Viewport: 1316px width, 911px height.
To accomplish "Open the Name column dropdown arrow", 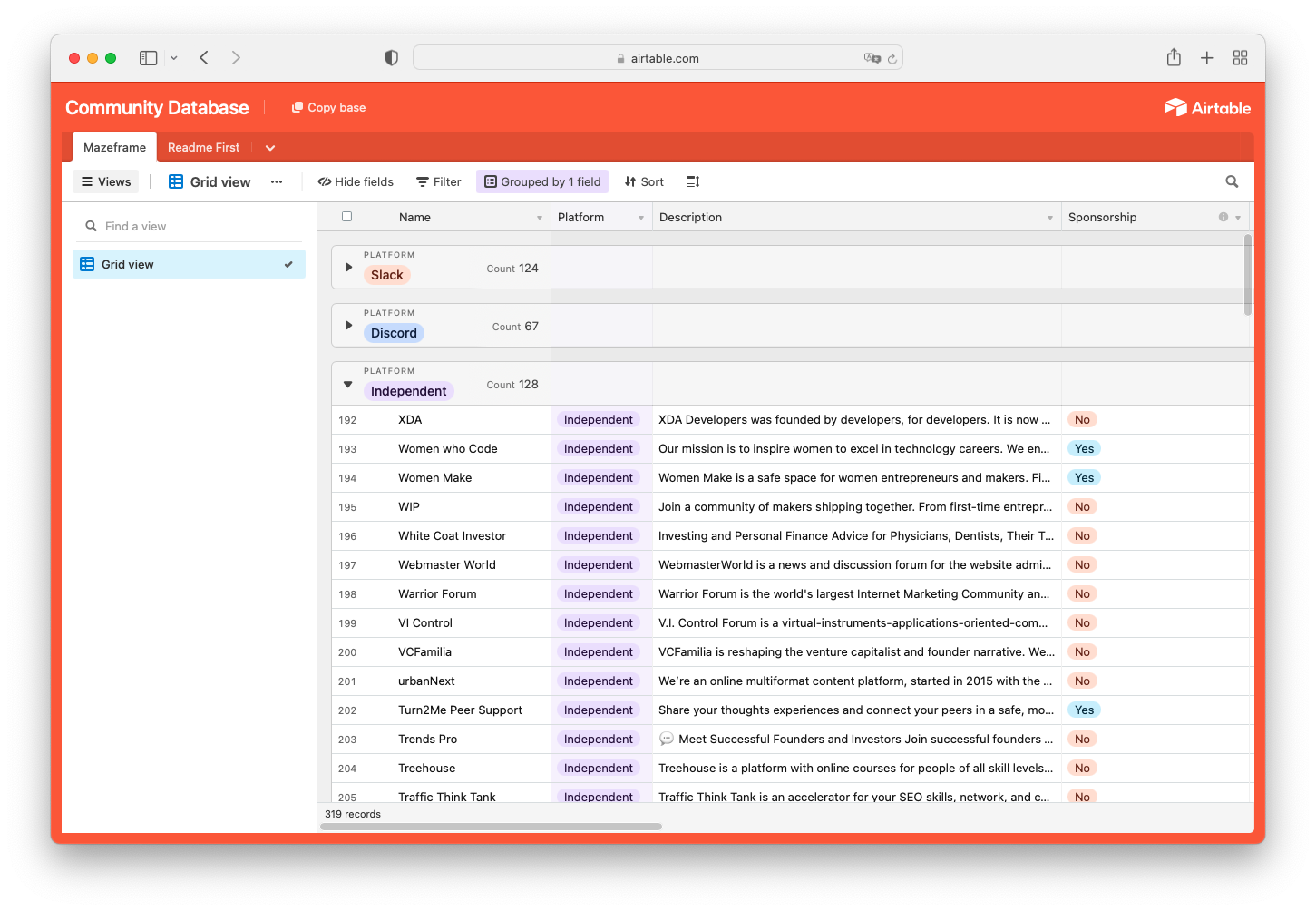I will pyautogui.click(x=540, y=218).
